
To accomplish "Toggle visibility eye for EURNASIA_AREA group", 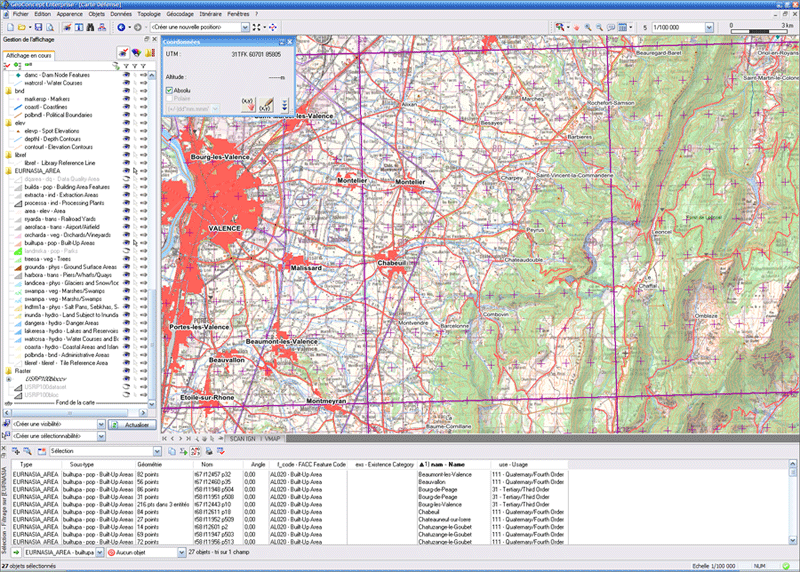I will pyautogui.click(x=126, y=171).
